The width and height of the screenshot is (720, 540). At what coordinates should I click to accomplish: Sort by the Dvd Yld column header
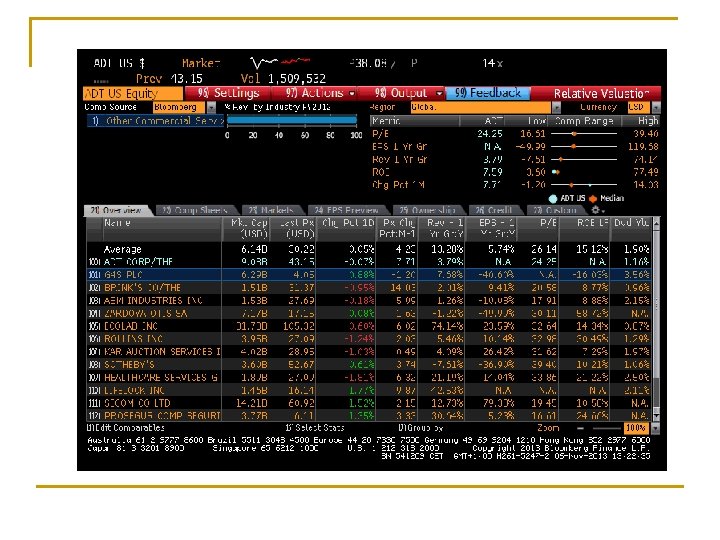(x=631, y=229)
